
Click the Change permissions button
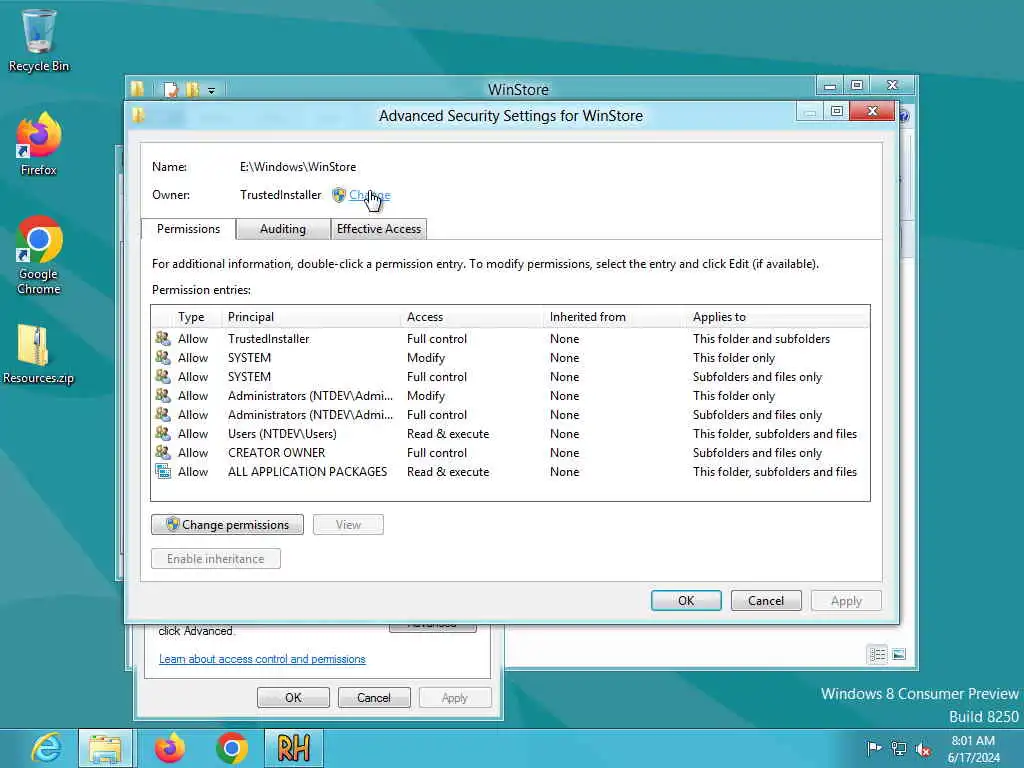click(x=227, y=524)
